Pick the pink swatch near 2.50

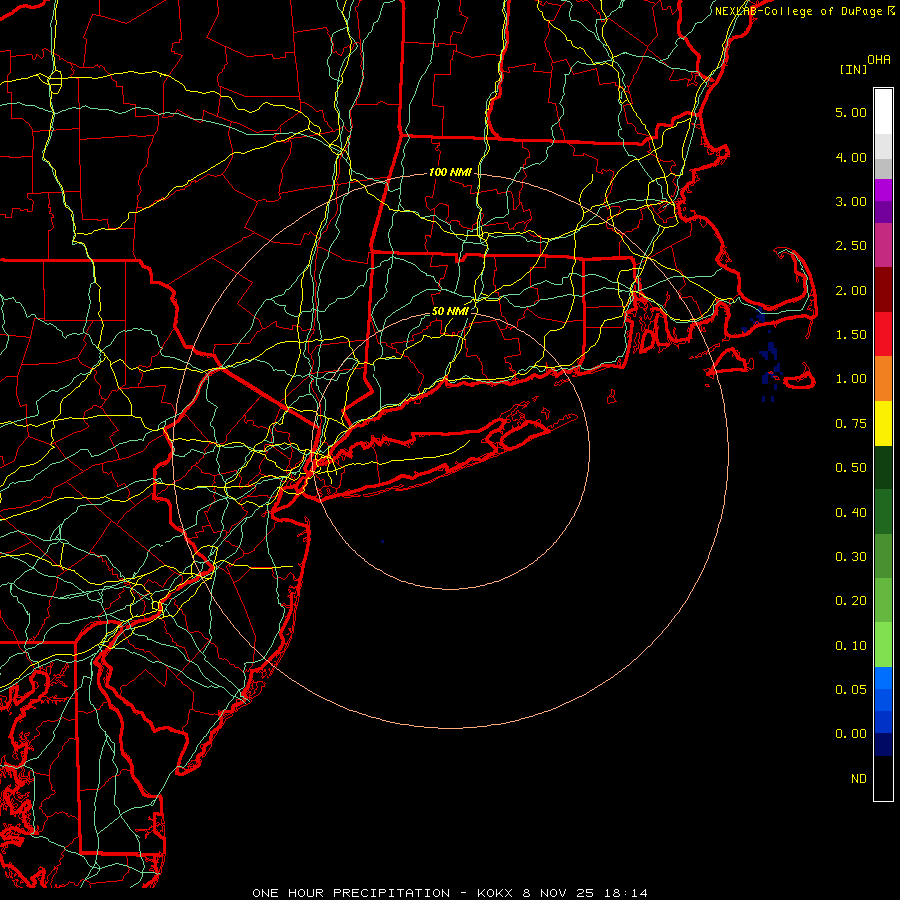point(883,246)
